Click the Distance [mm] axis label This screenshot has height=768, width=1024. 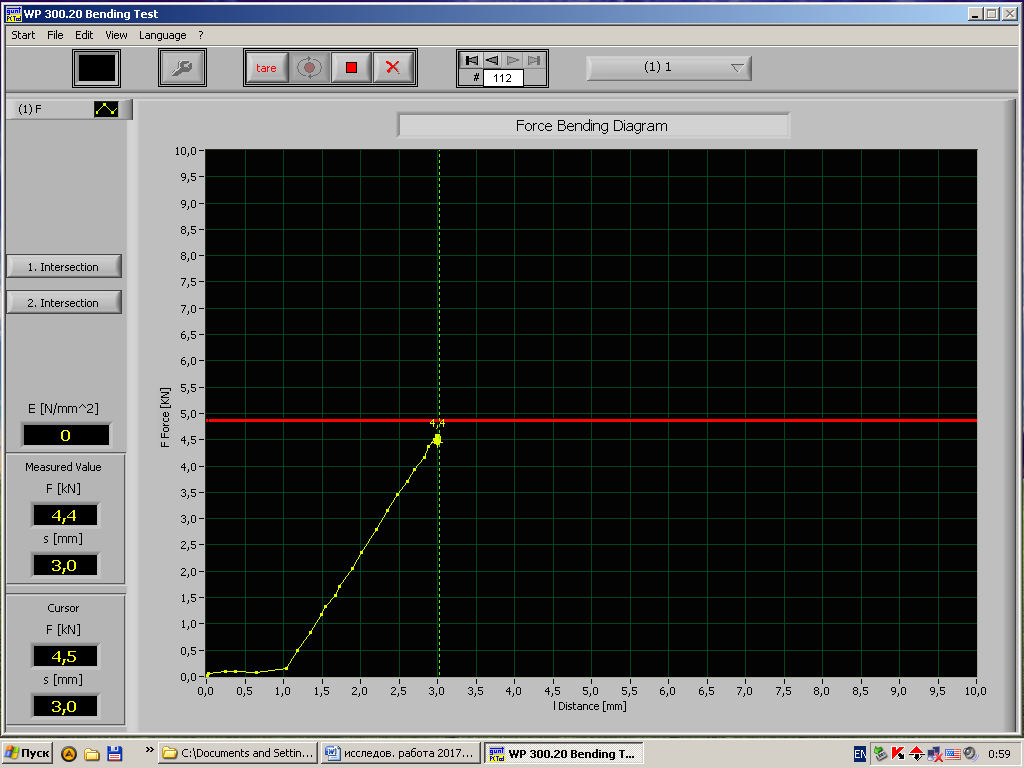(x=592, y=706)
